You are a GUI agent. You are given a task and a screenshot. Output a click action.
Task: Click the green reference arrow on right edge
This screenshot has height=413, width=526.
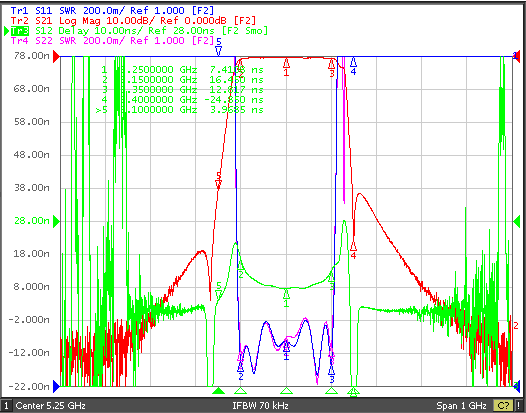click(x=517, y=221)
